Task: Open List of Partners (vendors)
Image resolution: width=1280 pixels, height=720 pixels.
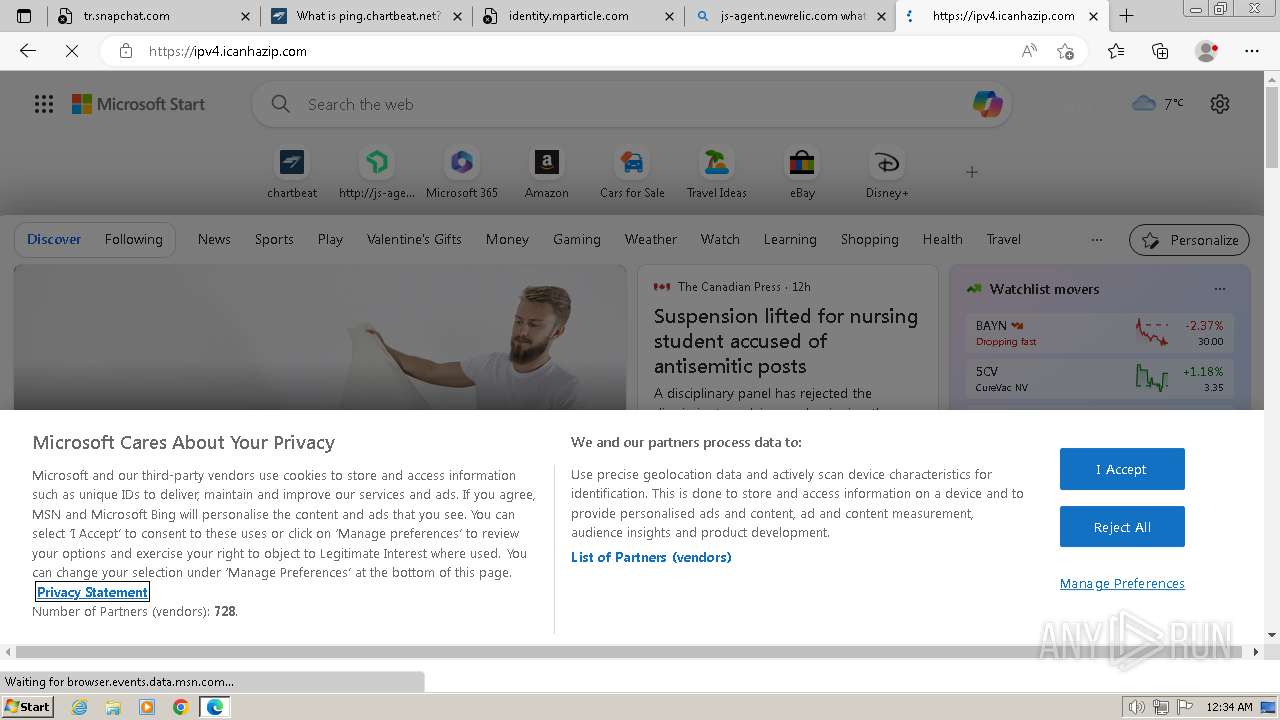Action: coord(651,557)
